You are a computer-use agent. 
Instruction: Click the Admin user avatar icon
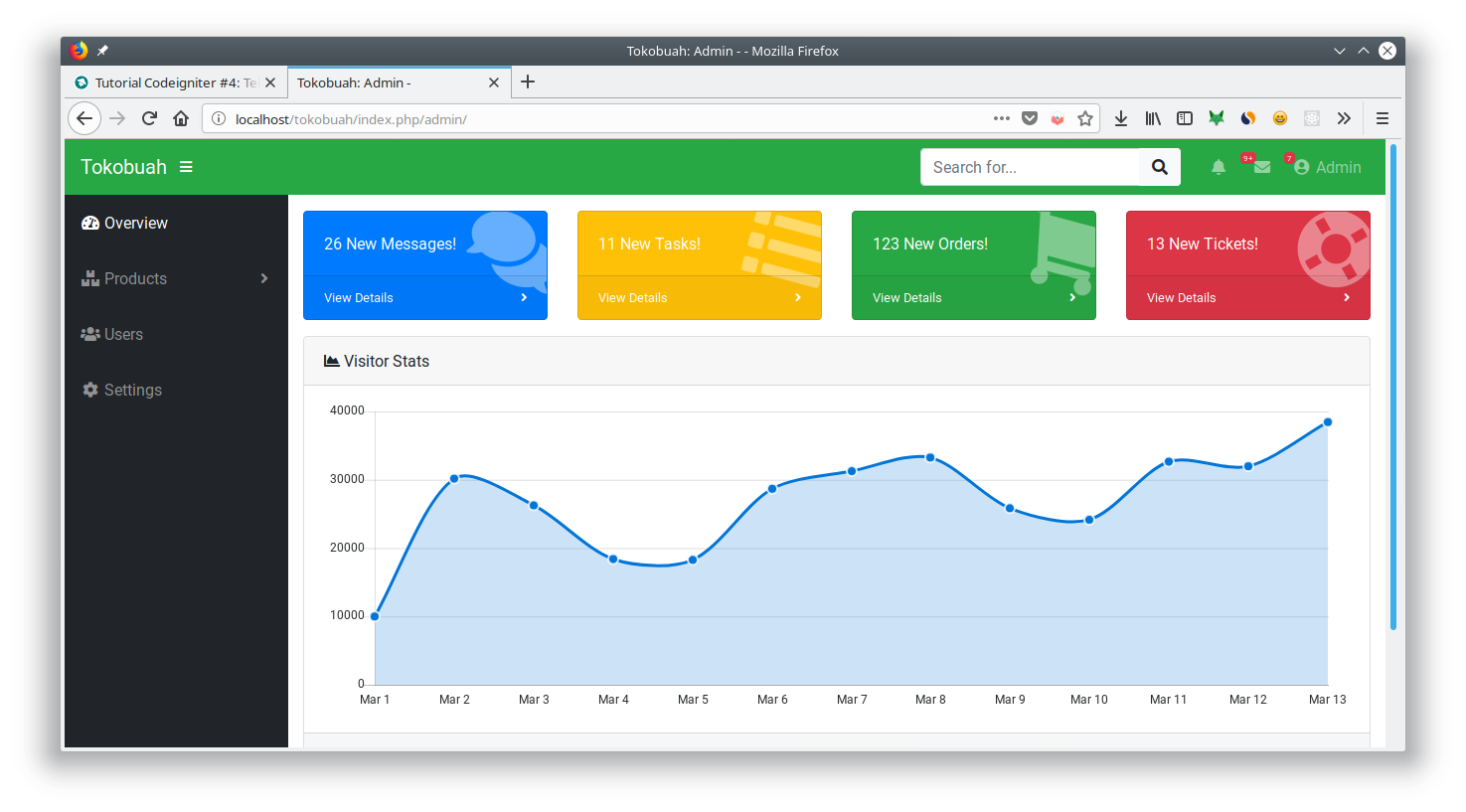tap(1303, 167)
